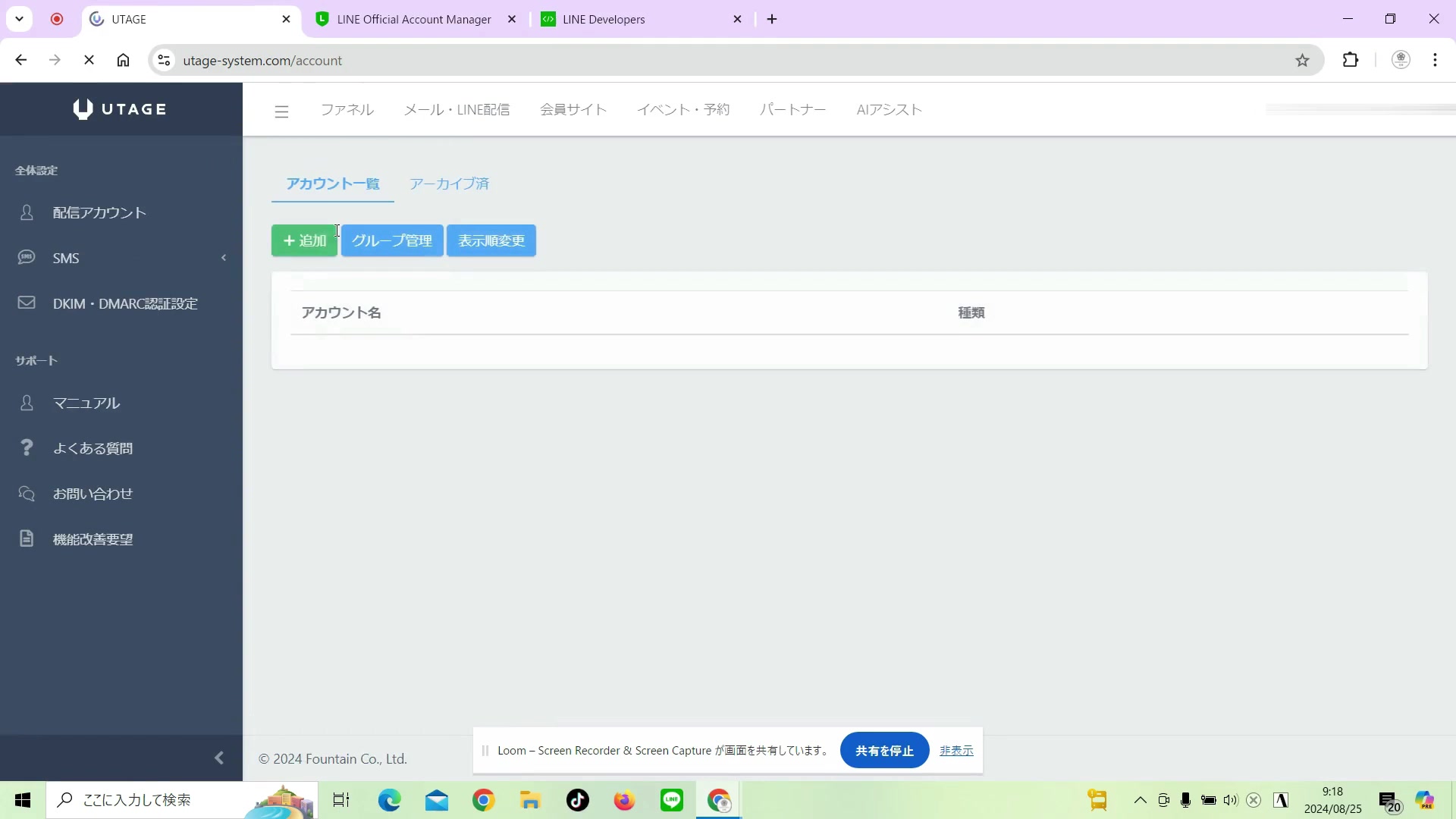Open the browser tab search dropdown

pos(20,18)
